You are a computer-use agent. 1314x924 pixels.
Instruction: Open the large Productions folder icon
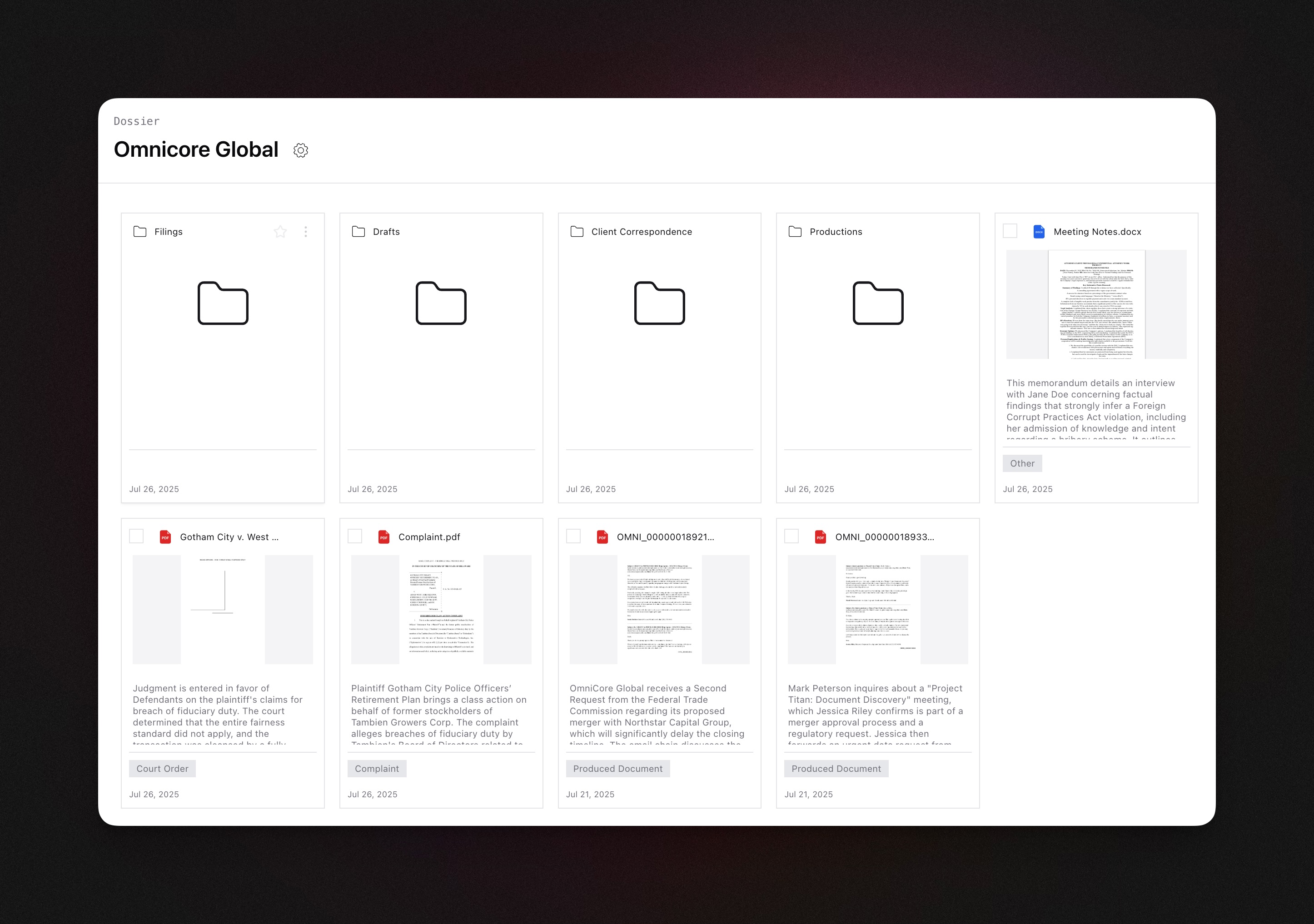877,303
